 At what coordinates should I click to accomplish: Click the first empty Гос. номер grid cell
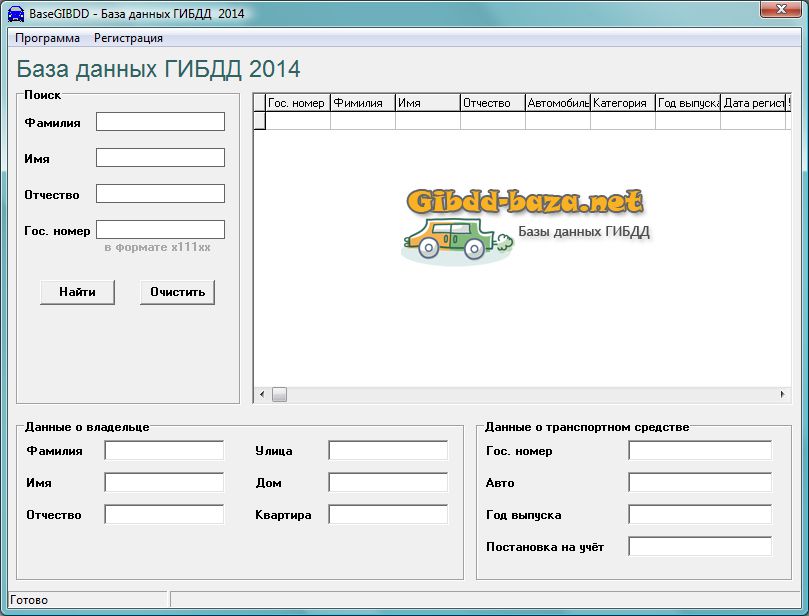click(x=298, y=121)
